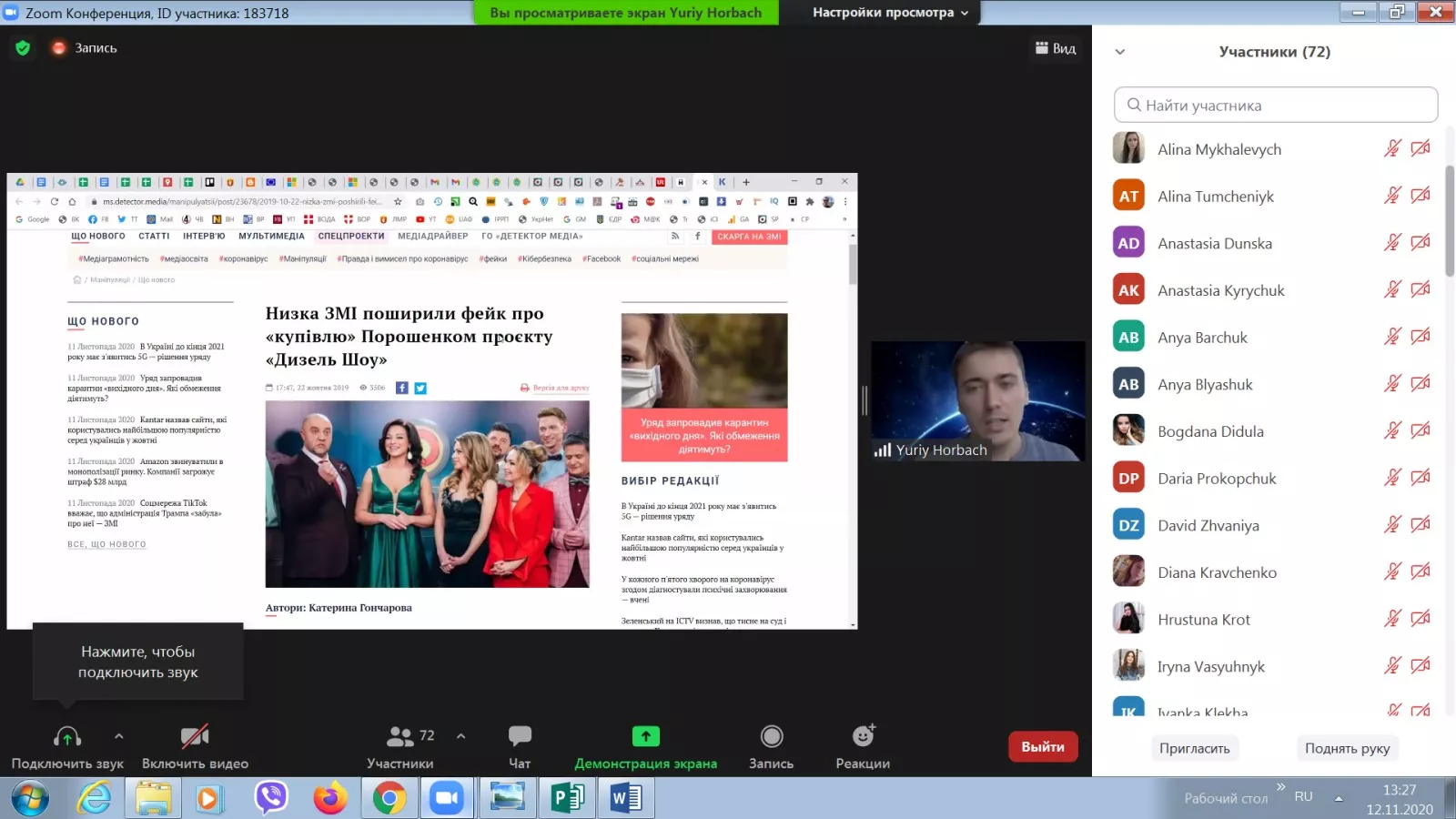Open Viber from the taskbar
Screen dimensions: 1456x819
click(271, 798)
